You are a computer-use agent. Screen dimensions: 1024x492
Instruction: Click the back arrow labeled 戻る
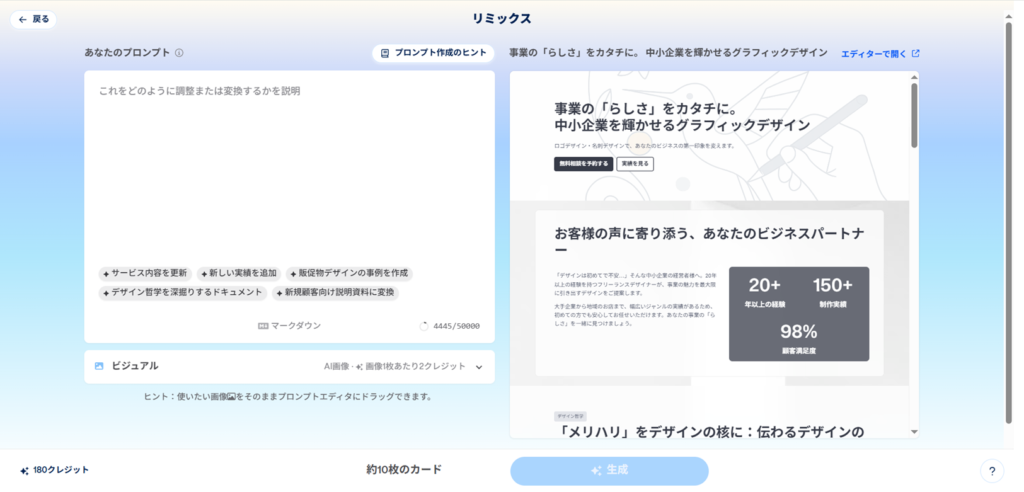(x=33, y=19)
